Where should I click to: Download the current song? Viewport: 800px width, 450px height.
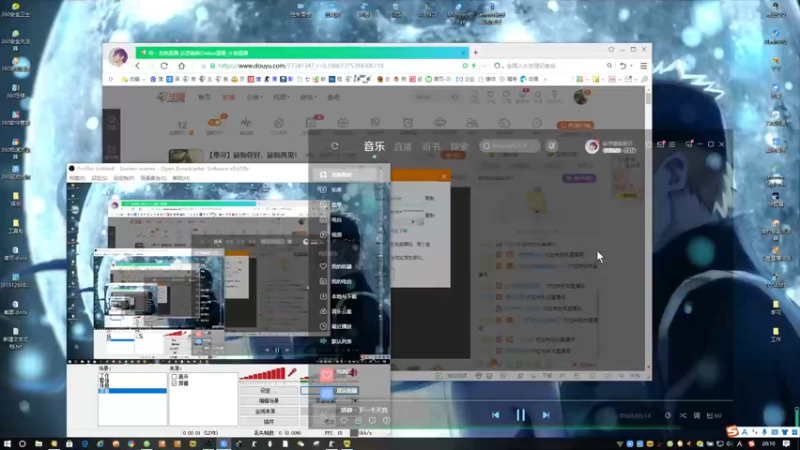358,421
